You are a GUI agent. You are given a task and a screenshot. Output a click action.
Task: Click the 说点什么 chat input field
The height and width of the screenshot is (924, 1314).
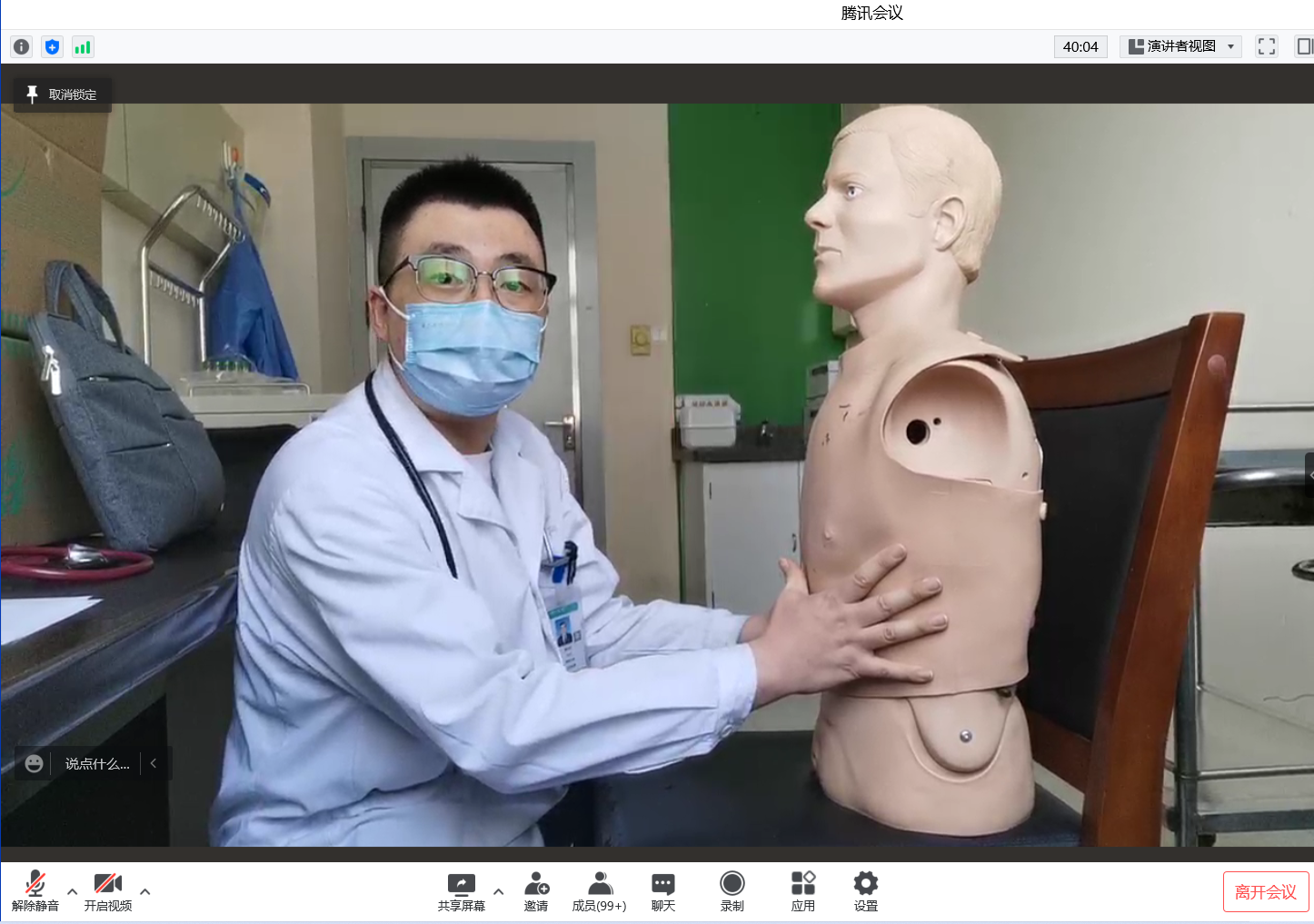pos(97,764)
